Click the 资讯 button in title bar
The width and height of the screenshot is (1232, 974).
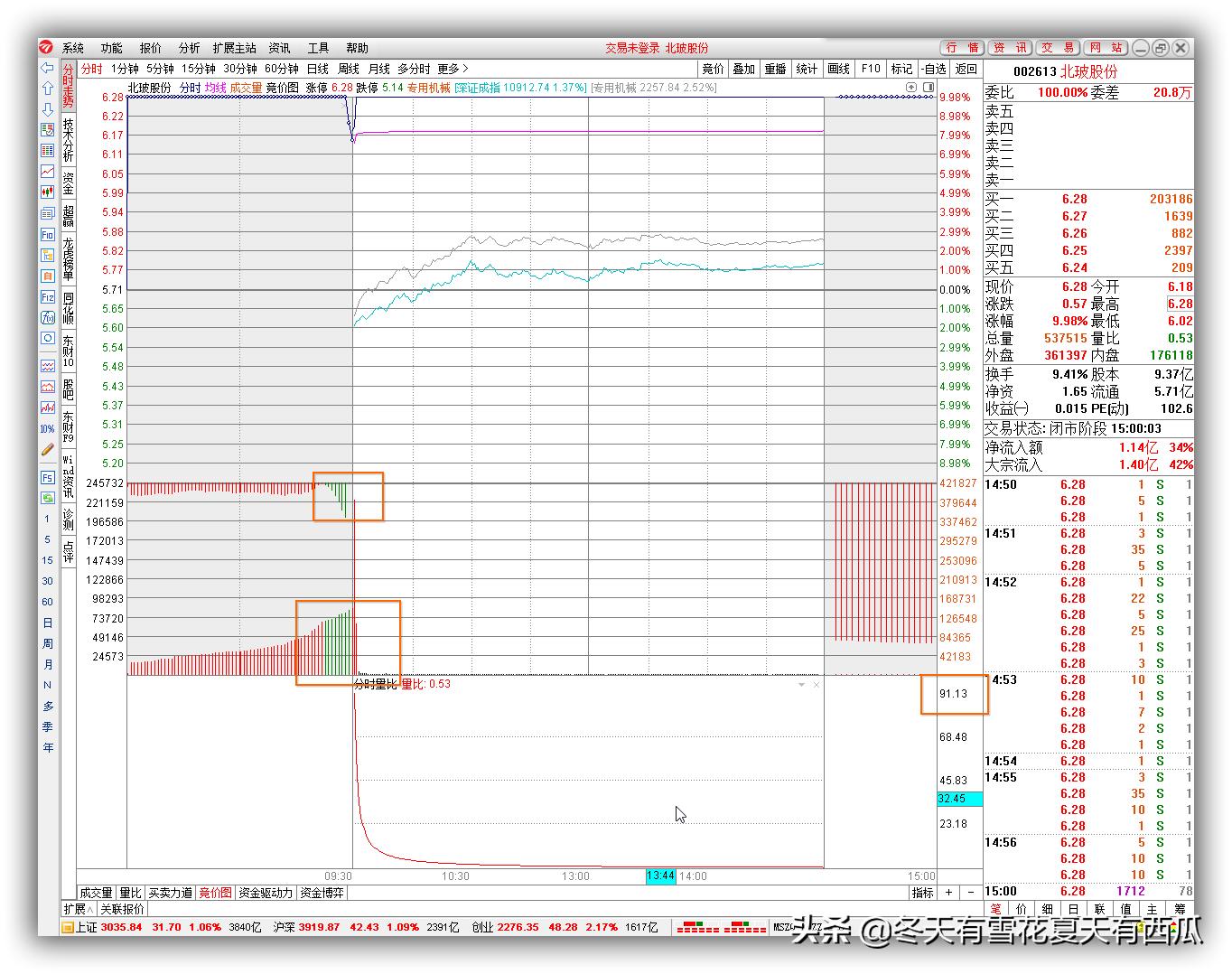point(1010,48)
